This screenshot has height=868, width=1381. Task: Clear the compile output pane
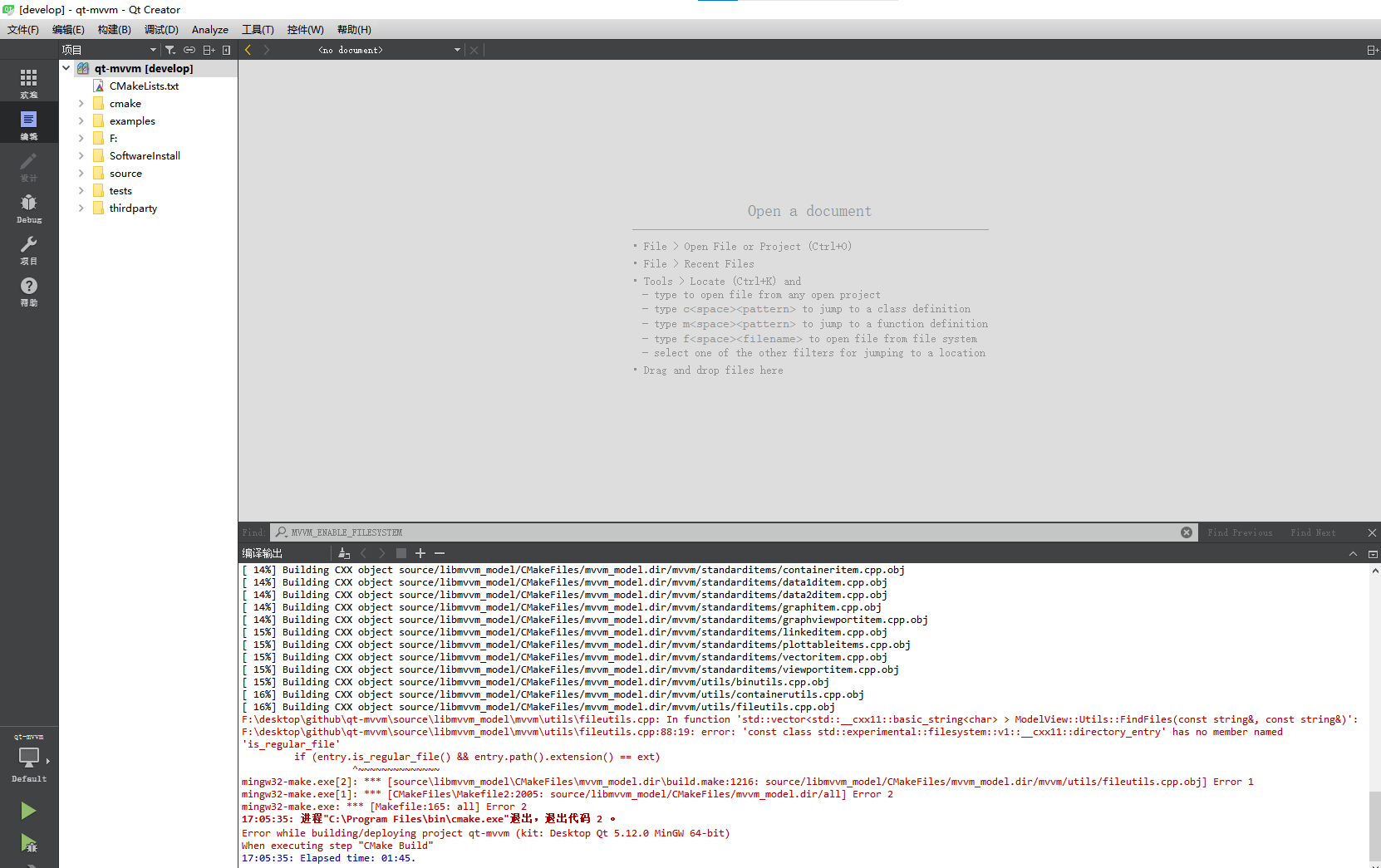click(x=344, y=553)
